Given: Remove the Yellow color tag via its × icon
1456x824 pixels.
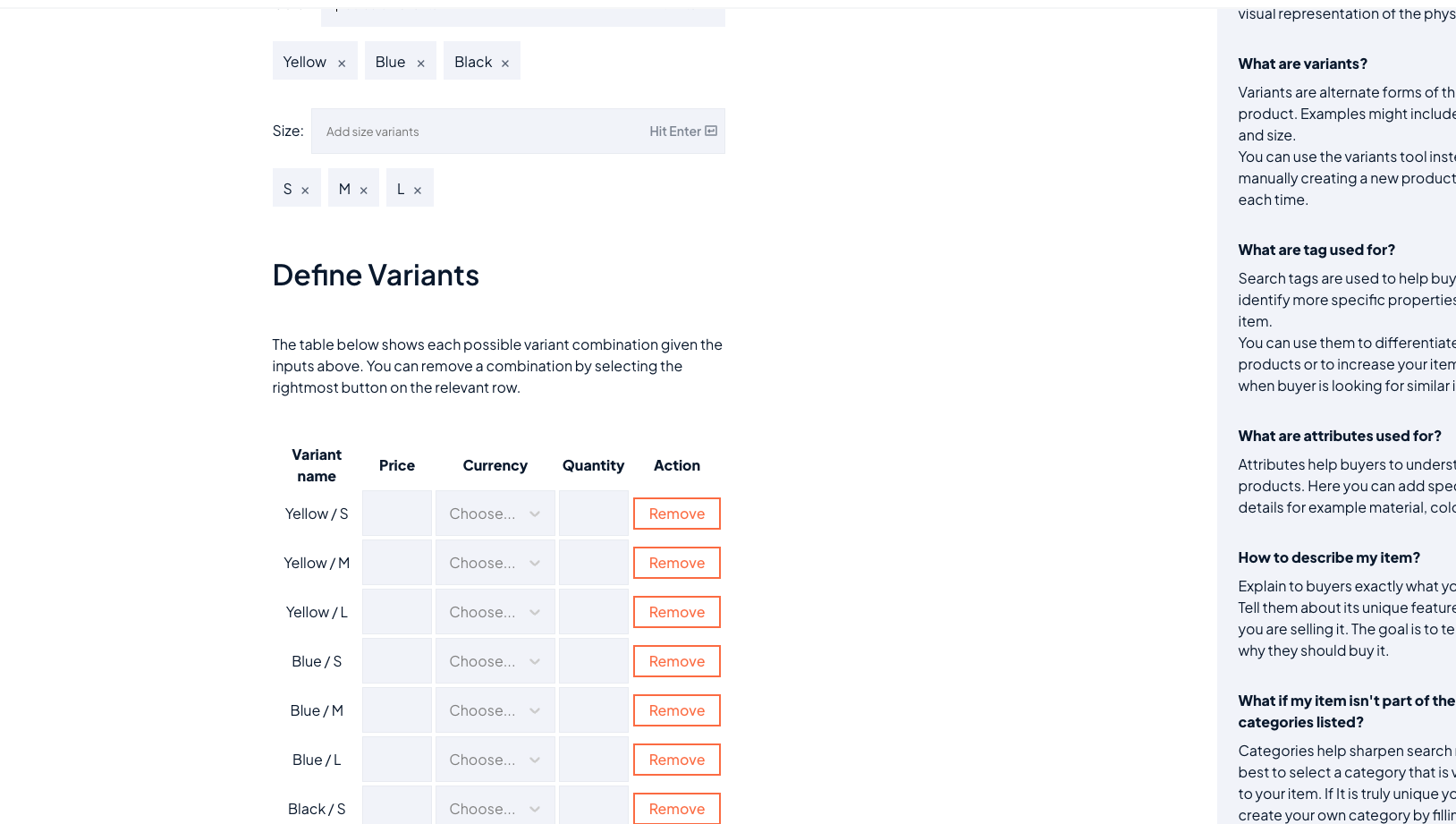Looking at the screenshot, I should [x=342, y=61].
